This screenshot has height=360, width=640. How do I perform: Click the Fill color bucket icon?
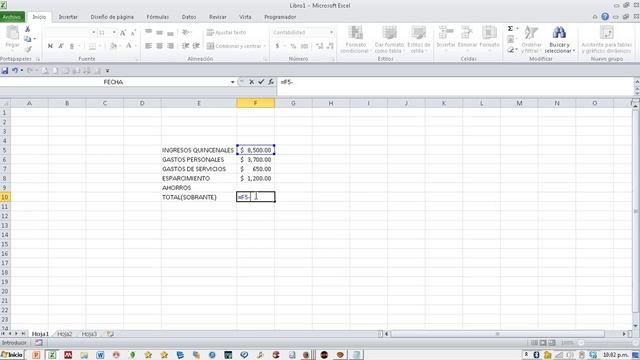click(113, 46)
